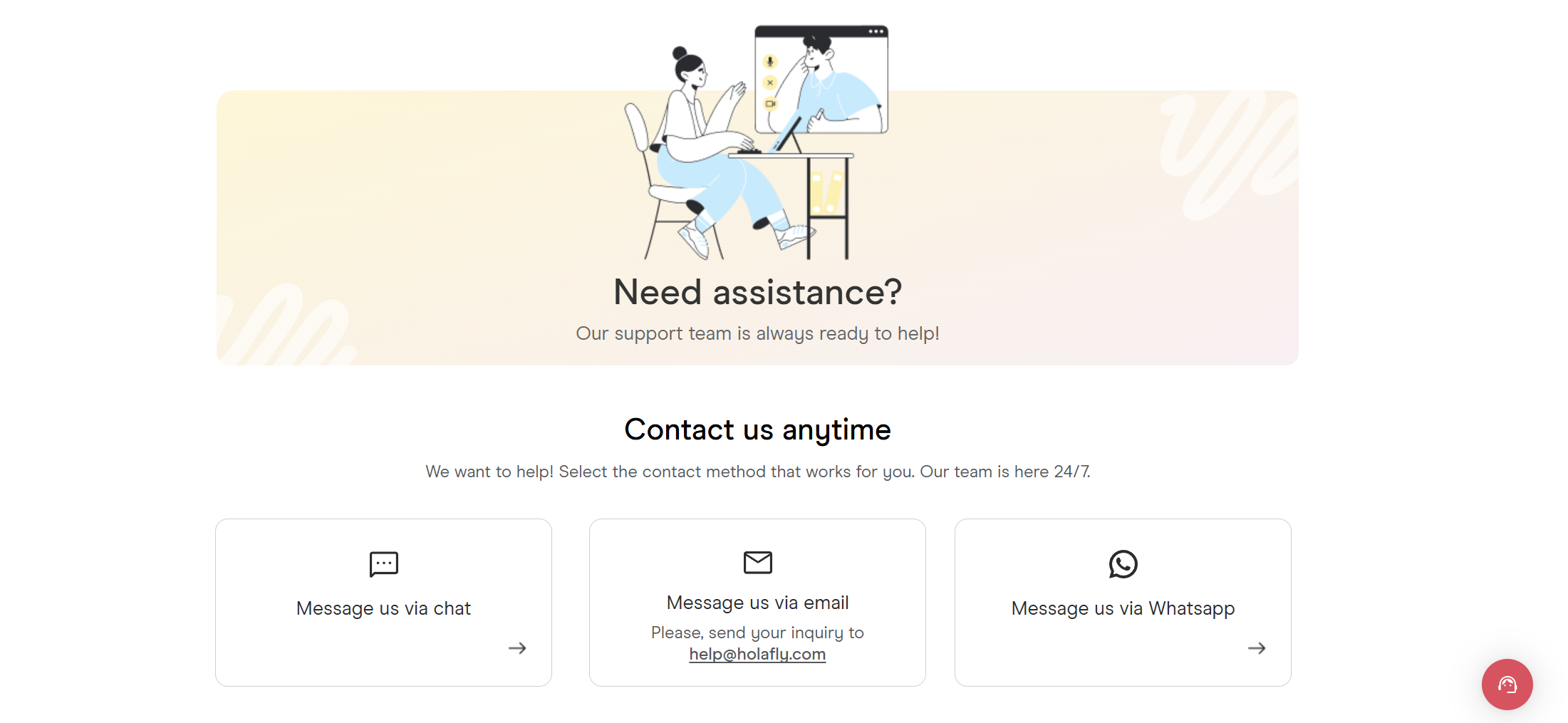1568x723 pixels.
Task: Click the Need assistance? heading
Action: pos(757,292)
